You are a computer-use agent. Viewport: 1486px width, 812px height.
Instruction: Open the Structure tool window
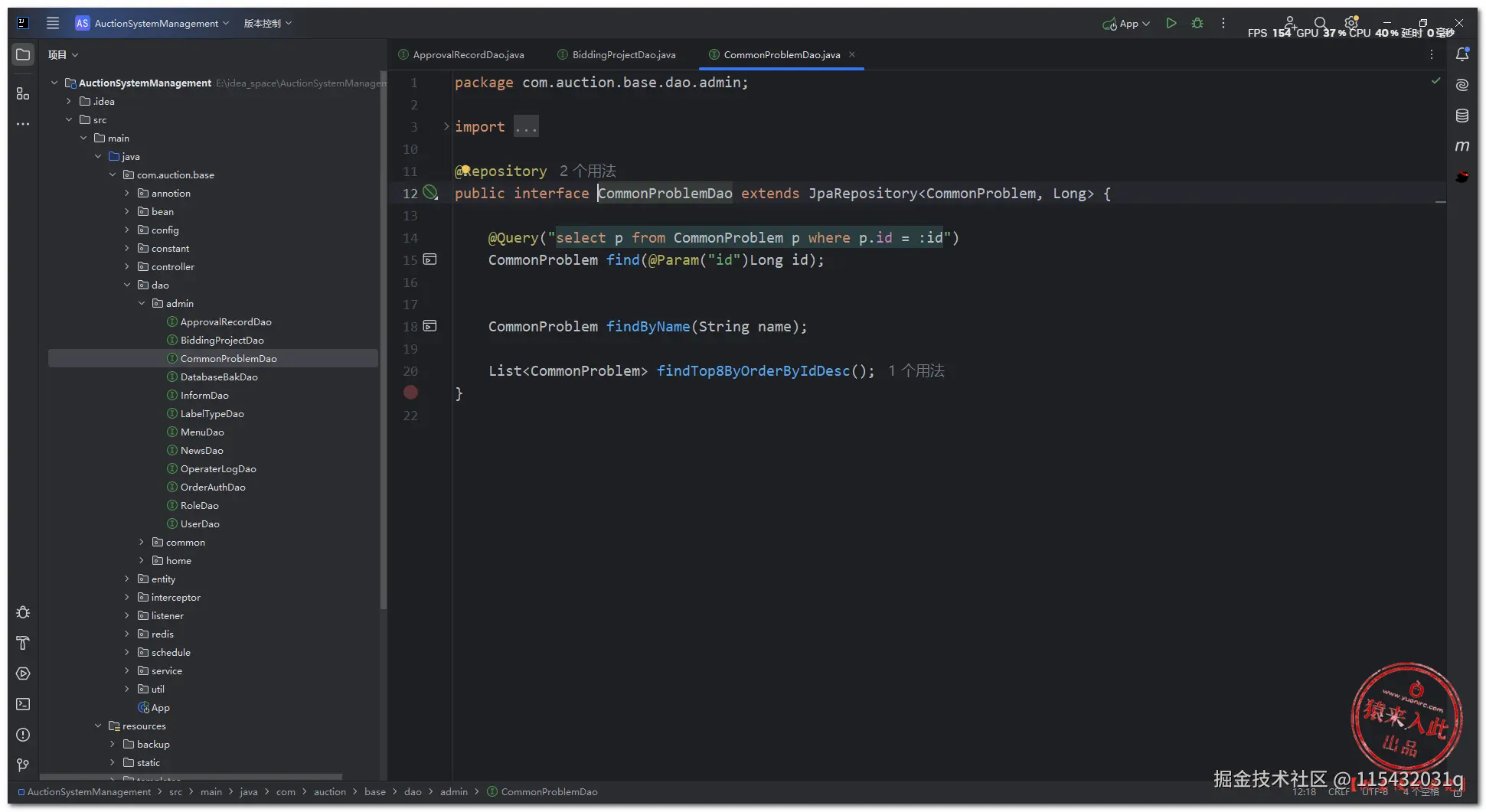pyautogui.click(x=23, y=93)
